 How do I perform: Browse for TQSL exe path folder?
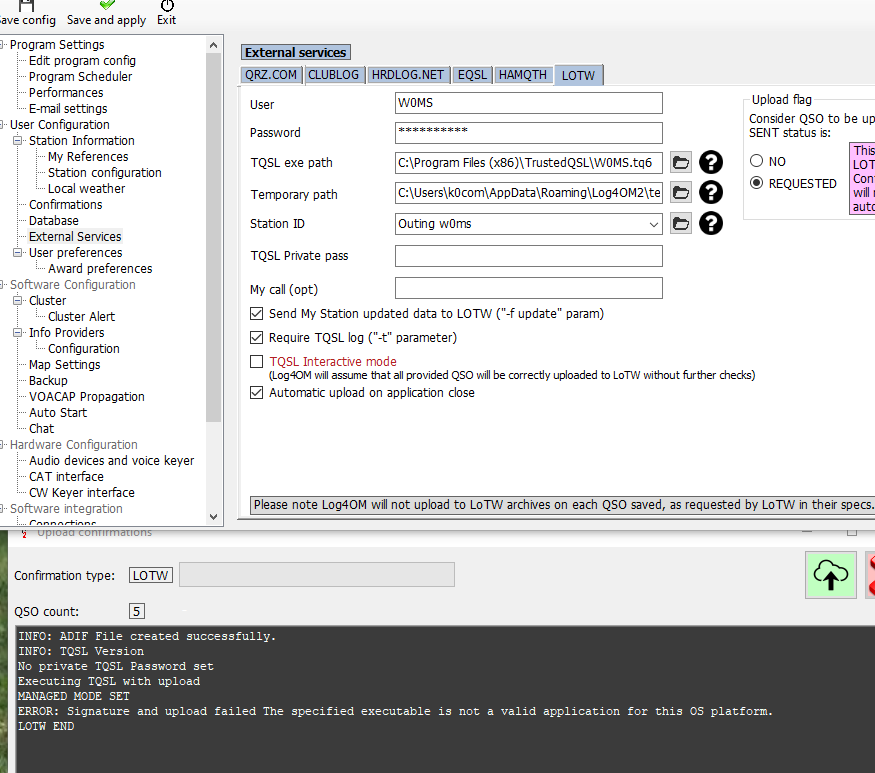pos(680,162)
